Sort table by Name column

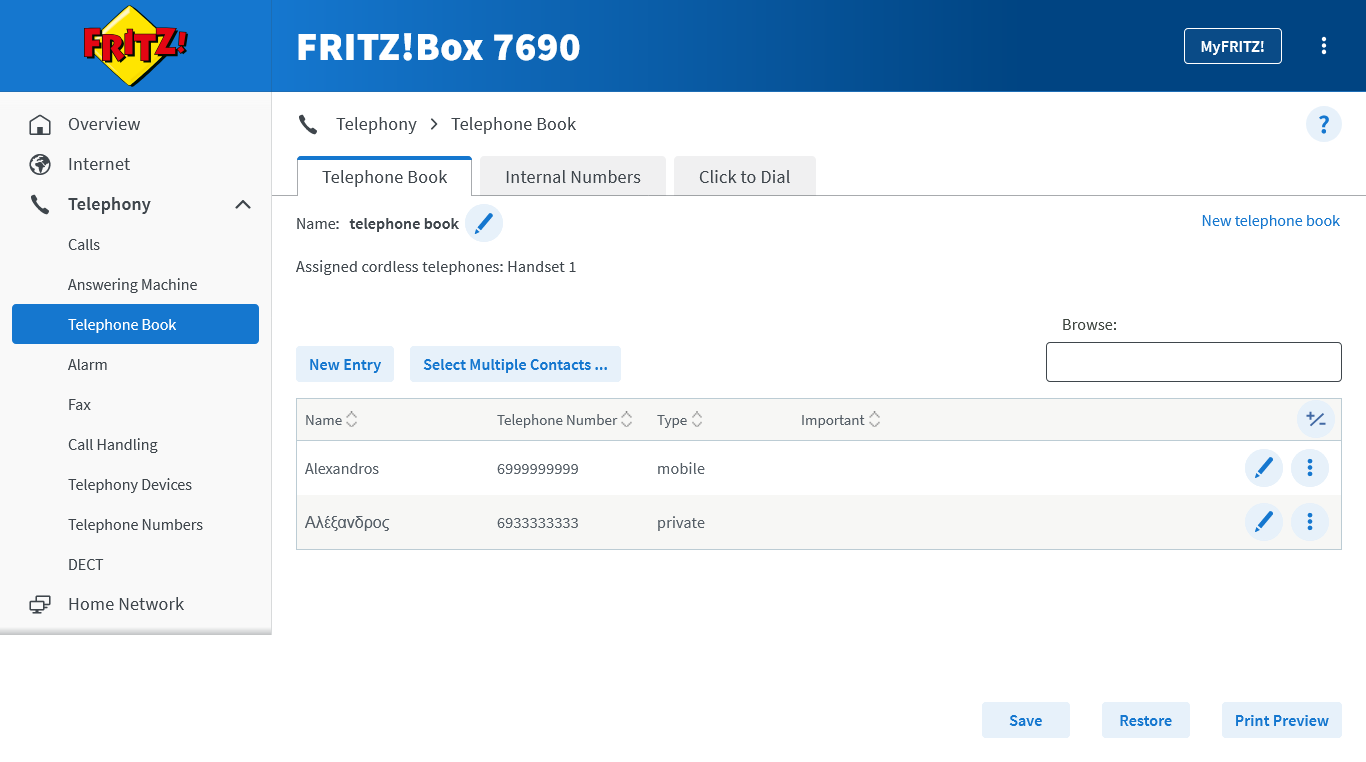pos(351,420)
